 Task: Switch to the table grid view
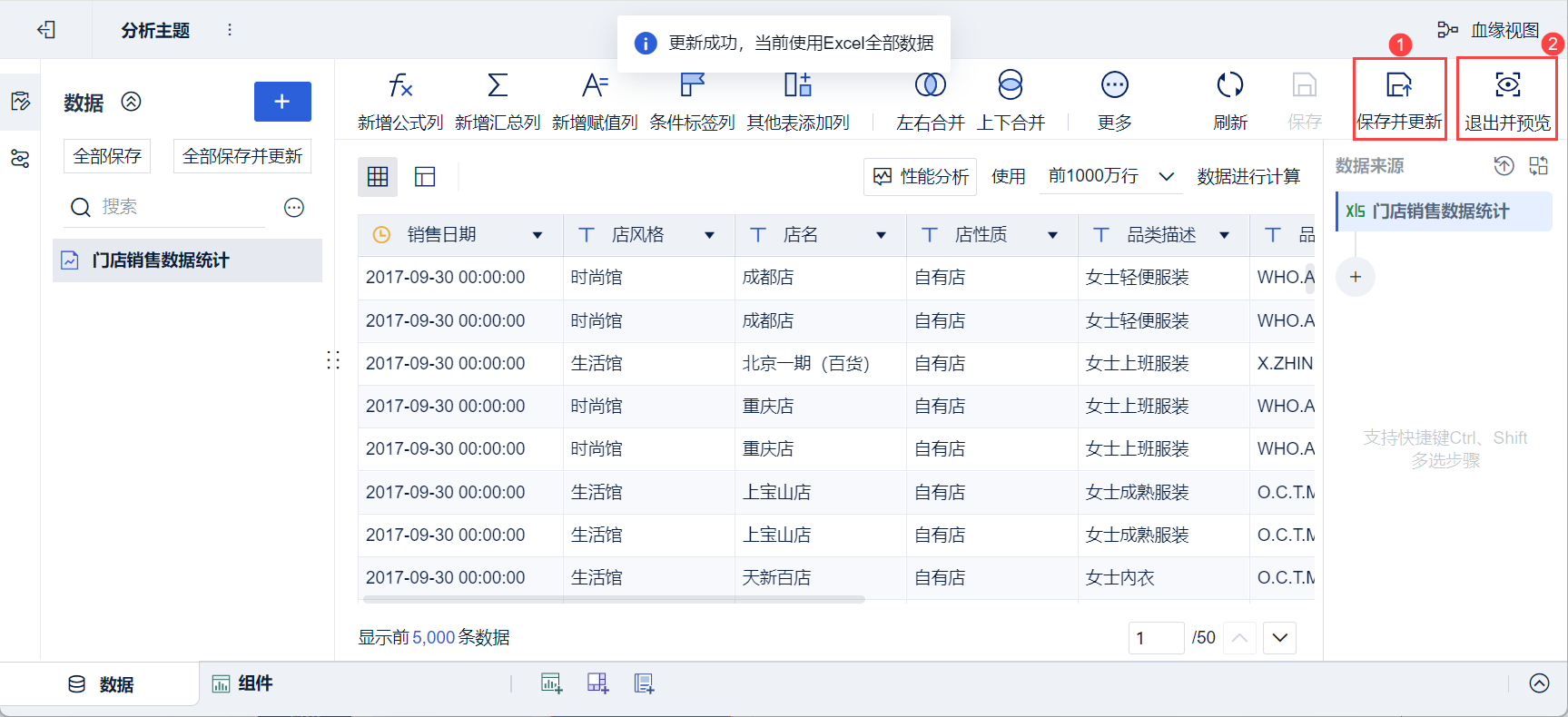point(378,177)
